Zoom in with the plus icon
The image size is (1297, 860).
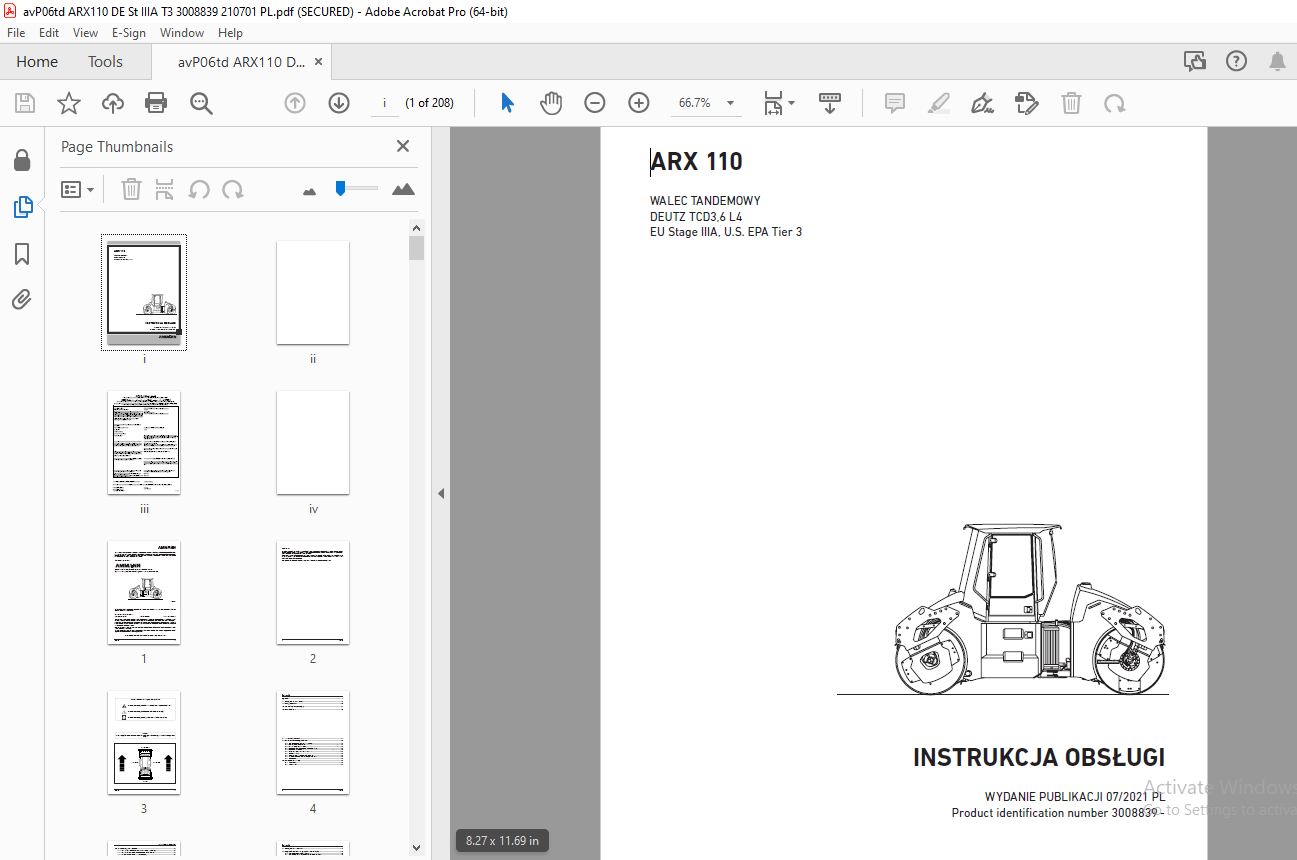click(639, 103)
